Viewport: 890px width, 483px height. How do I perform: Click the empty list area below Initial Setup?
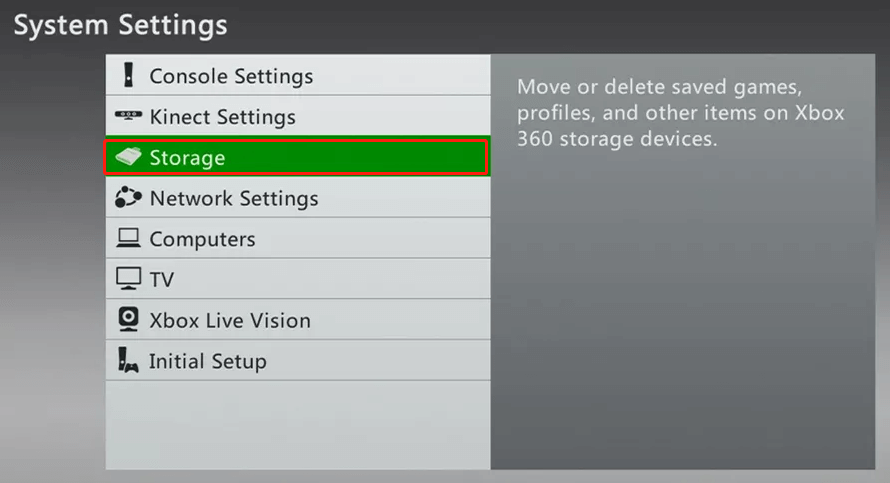[298, 425]
